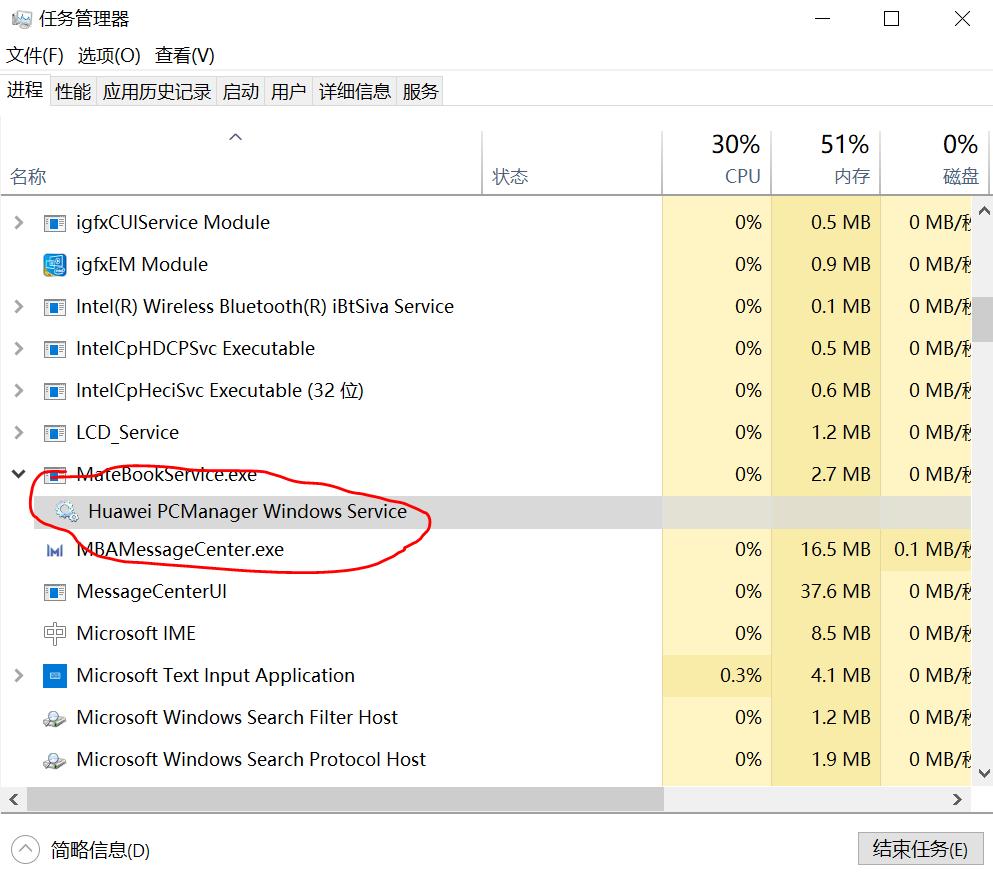Click the 结束任务(E) button
This screenshot has width=993, height=878.
tap(921, 849)
